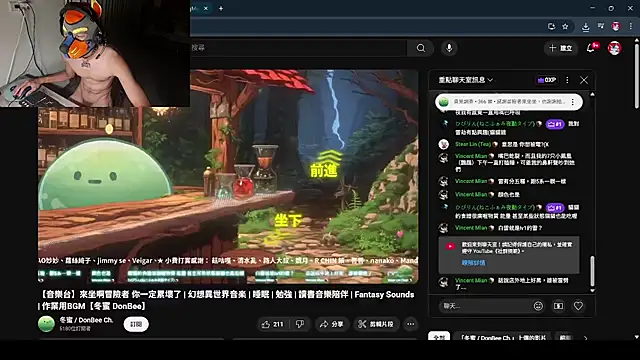Bookmark this page with star icon

pyautogui.click(x=565, y=27)
